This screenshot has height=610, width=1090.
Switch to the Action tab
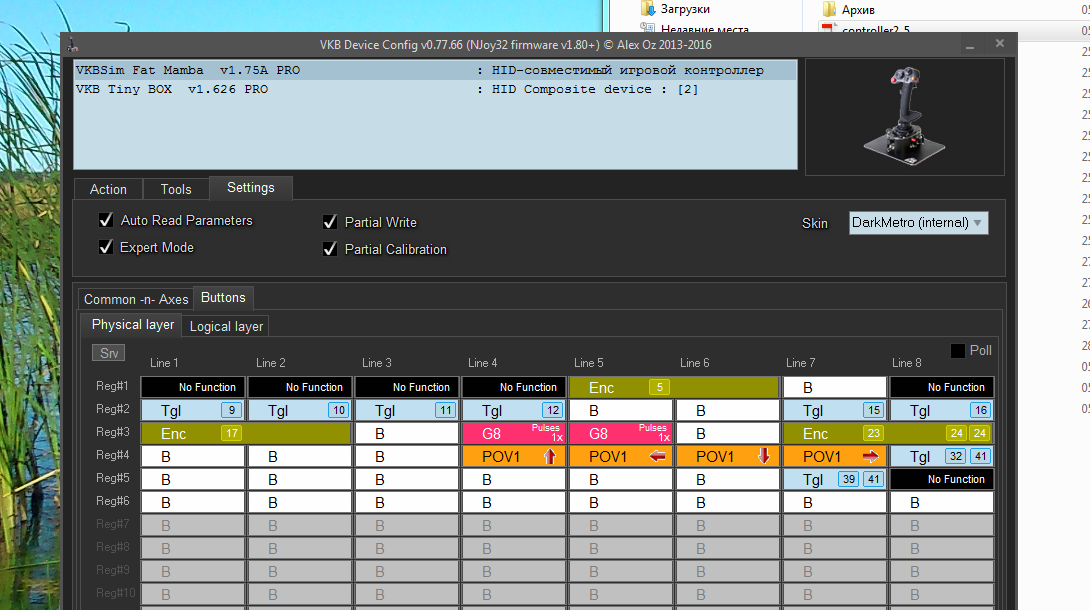108,189
